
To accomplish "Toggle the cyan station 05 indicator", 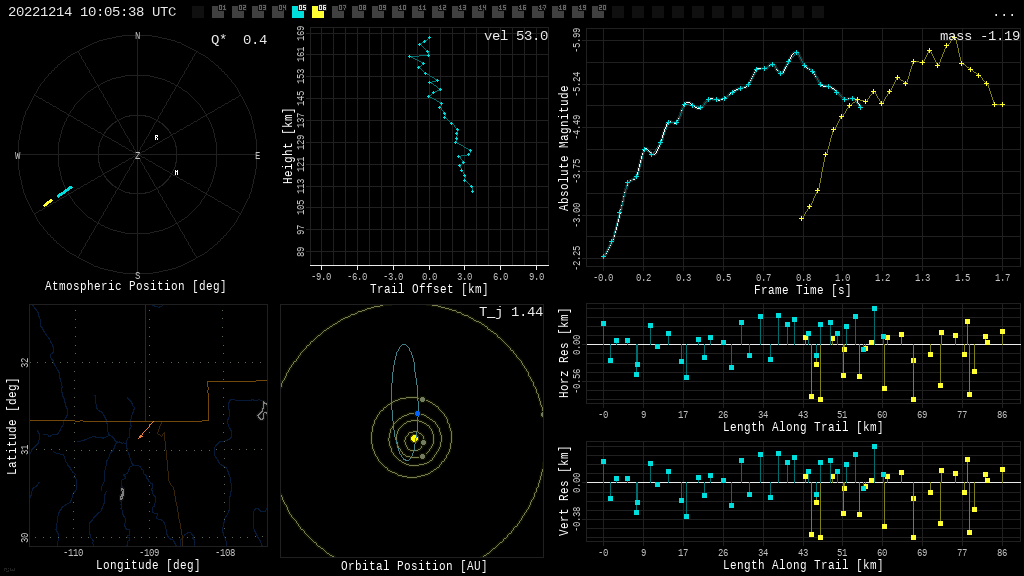I will point(298,12).
